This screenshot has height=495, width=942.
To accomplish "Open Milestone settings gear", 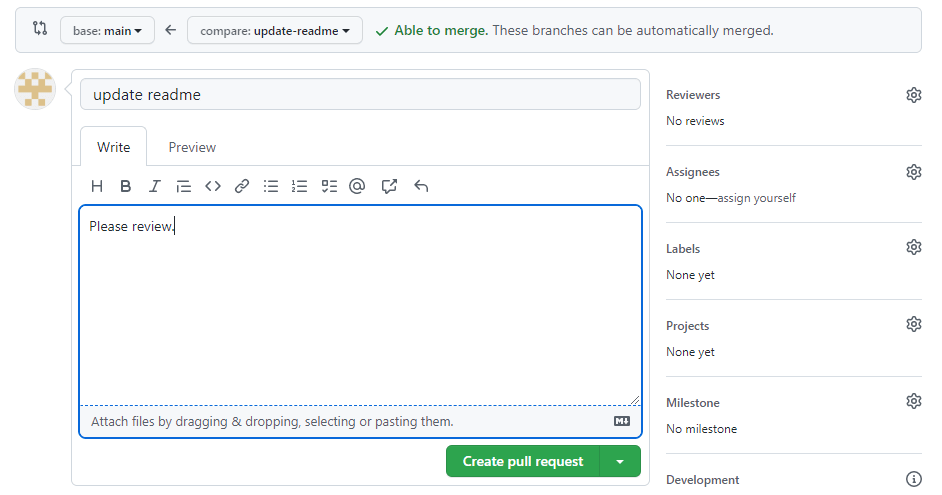I will coord(914,401).
